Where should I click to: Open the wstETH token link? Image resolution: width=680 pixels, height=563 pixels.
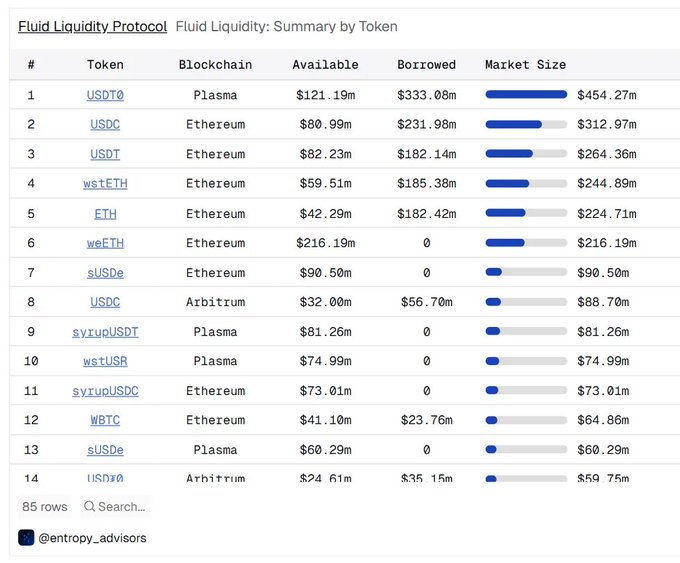(105, 184)
